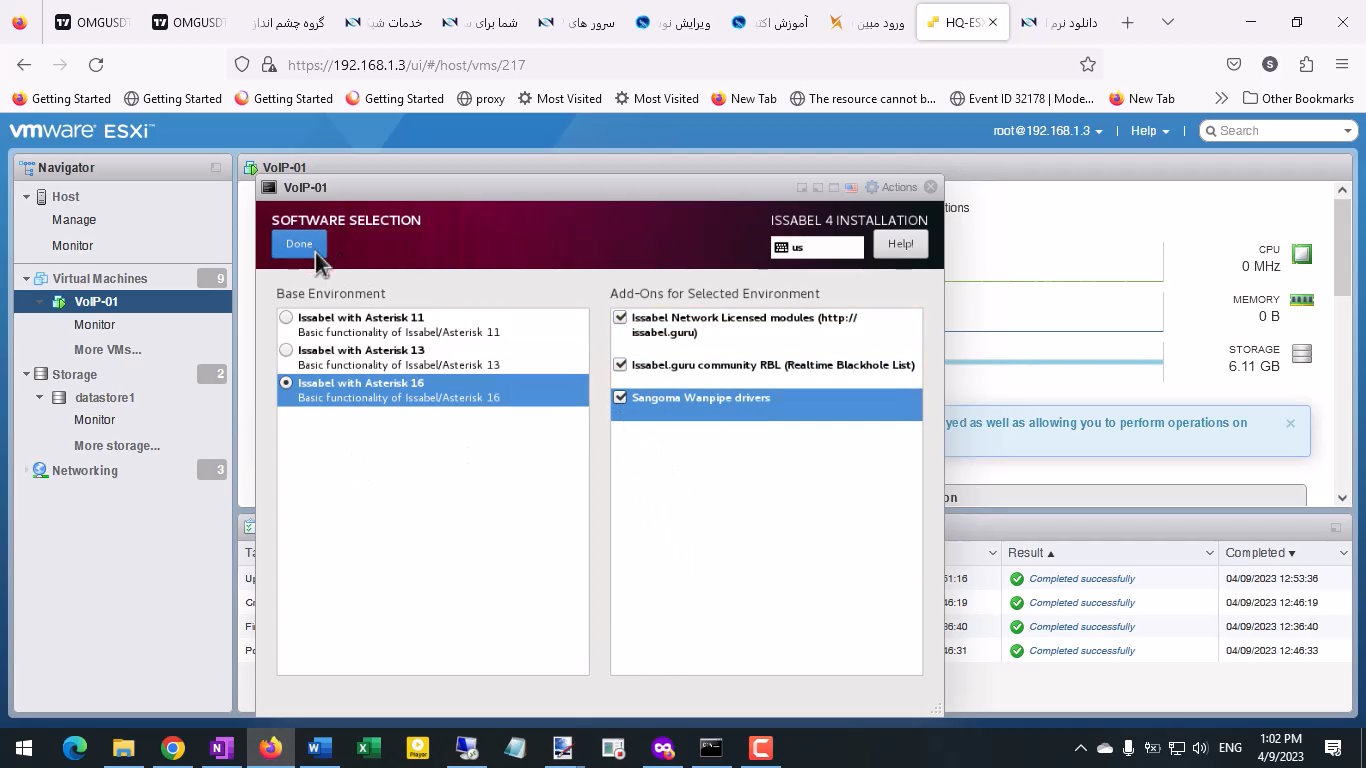The width and height of the screenshot is (1366, 768).
Task: Close the HQ-ESXi tab
Action: pyautogui.click(x=992, y=22)
